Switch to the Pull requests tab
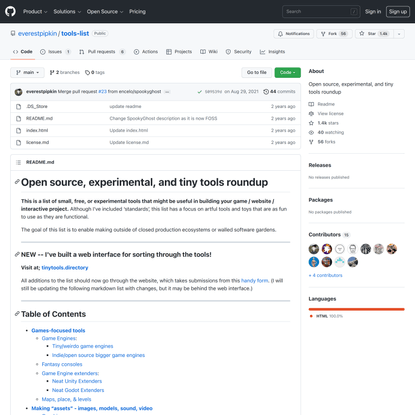Screen dimensions: 415x415 click(102, 52)
